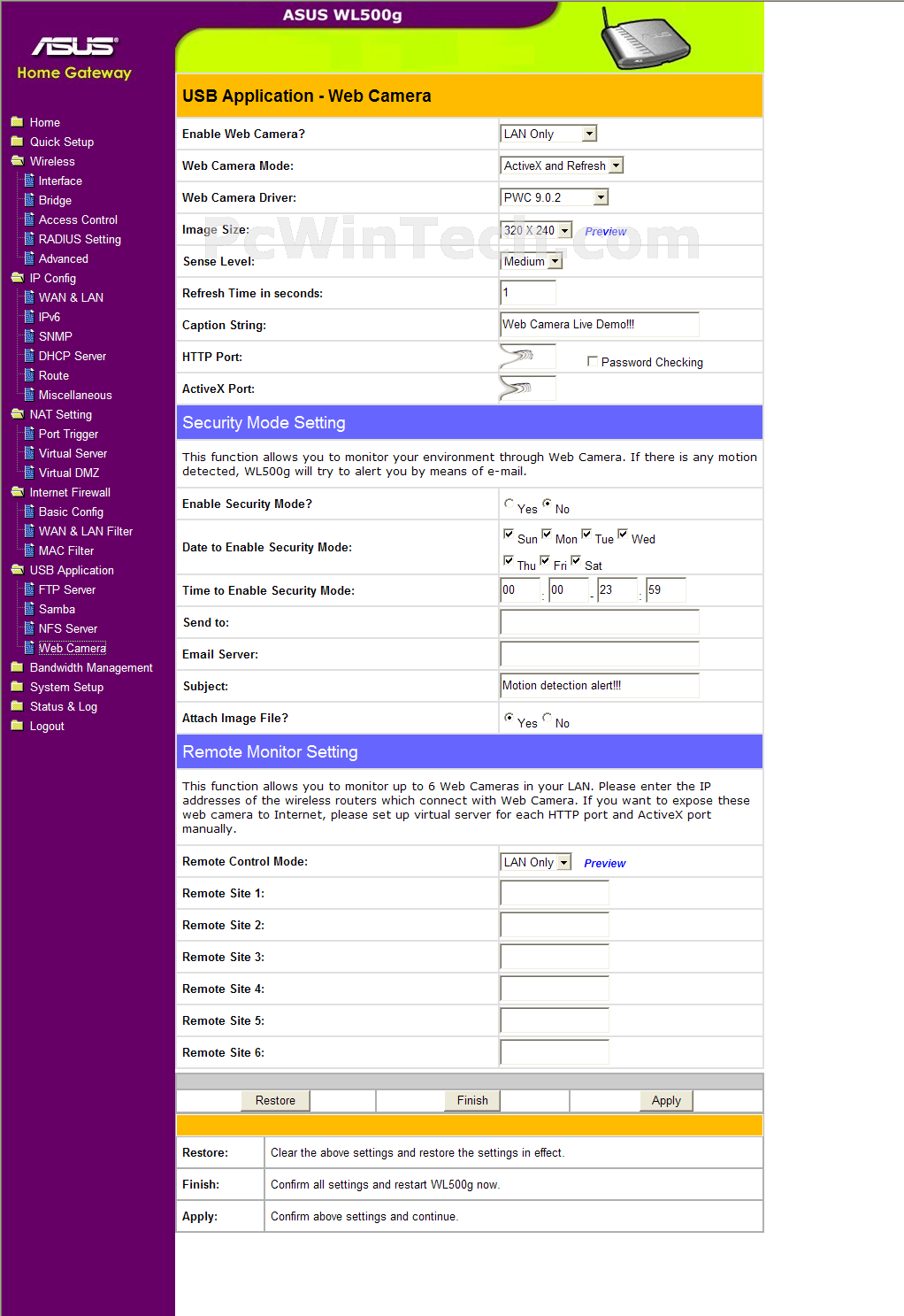Click Preview link beside Remote Control Mode
Viewport: 904px width, 1316px height.
(x=605, y=863)
